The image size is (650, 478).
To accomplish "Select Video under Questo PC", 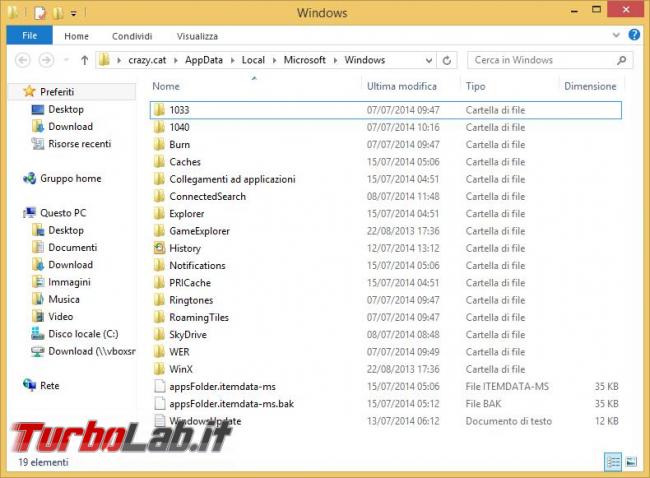I will 61,317.
